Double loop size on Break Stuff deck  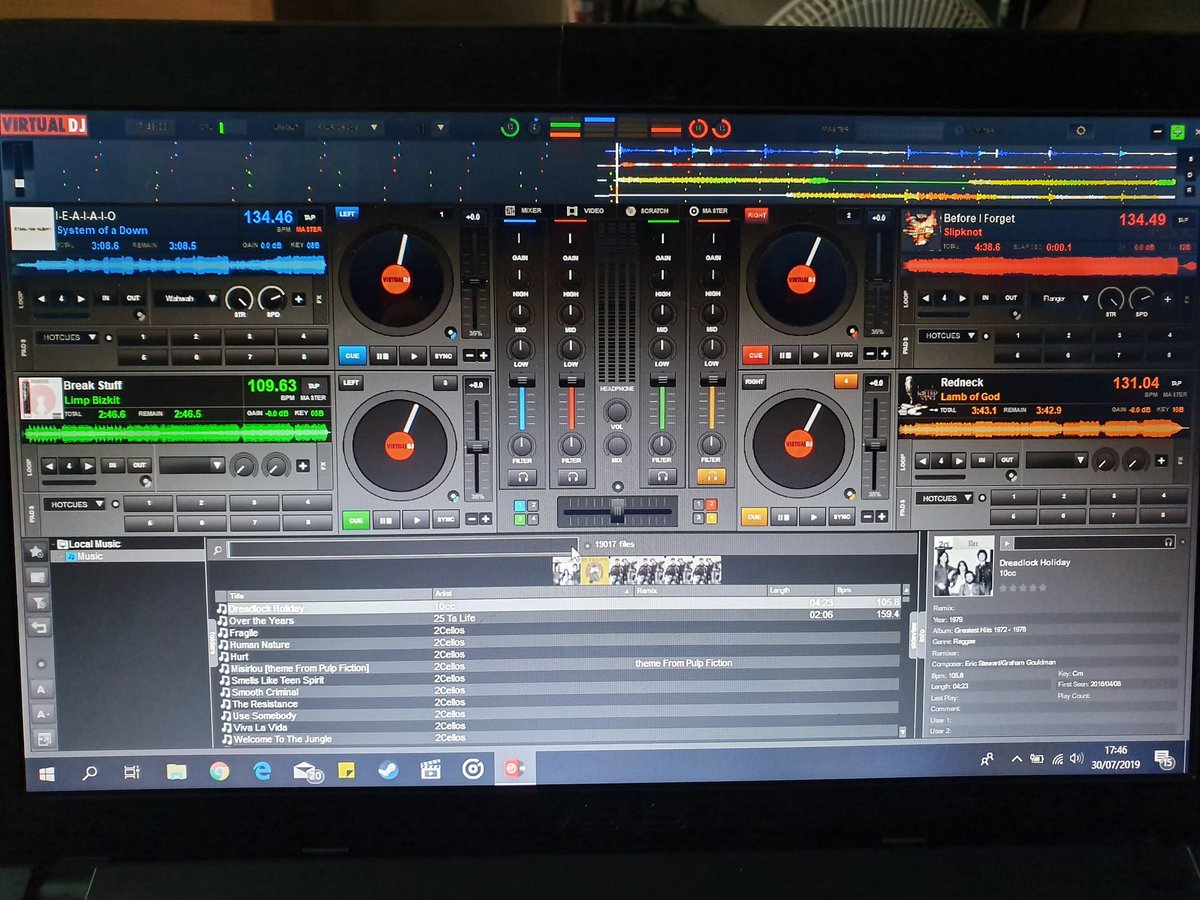(87, 466)
